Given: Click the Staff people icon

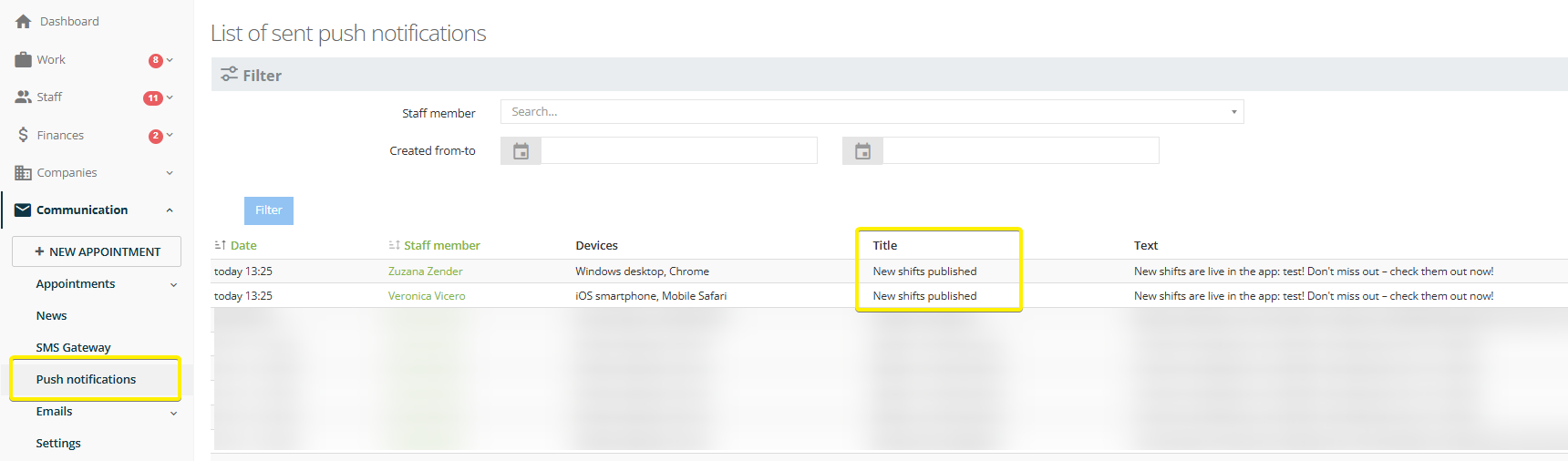Looking at the screenshot, I should tap(23, 97).
